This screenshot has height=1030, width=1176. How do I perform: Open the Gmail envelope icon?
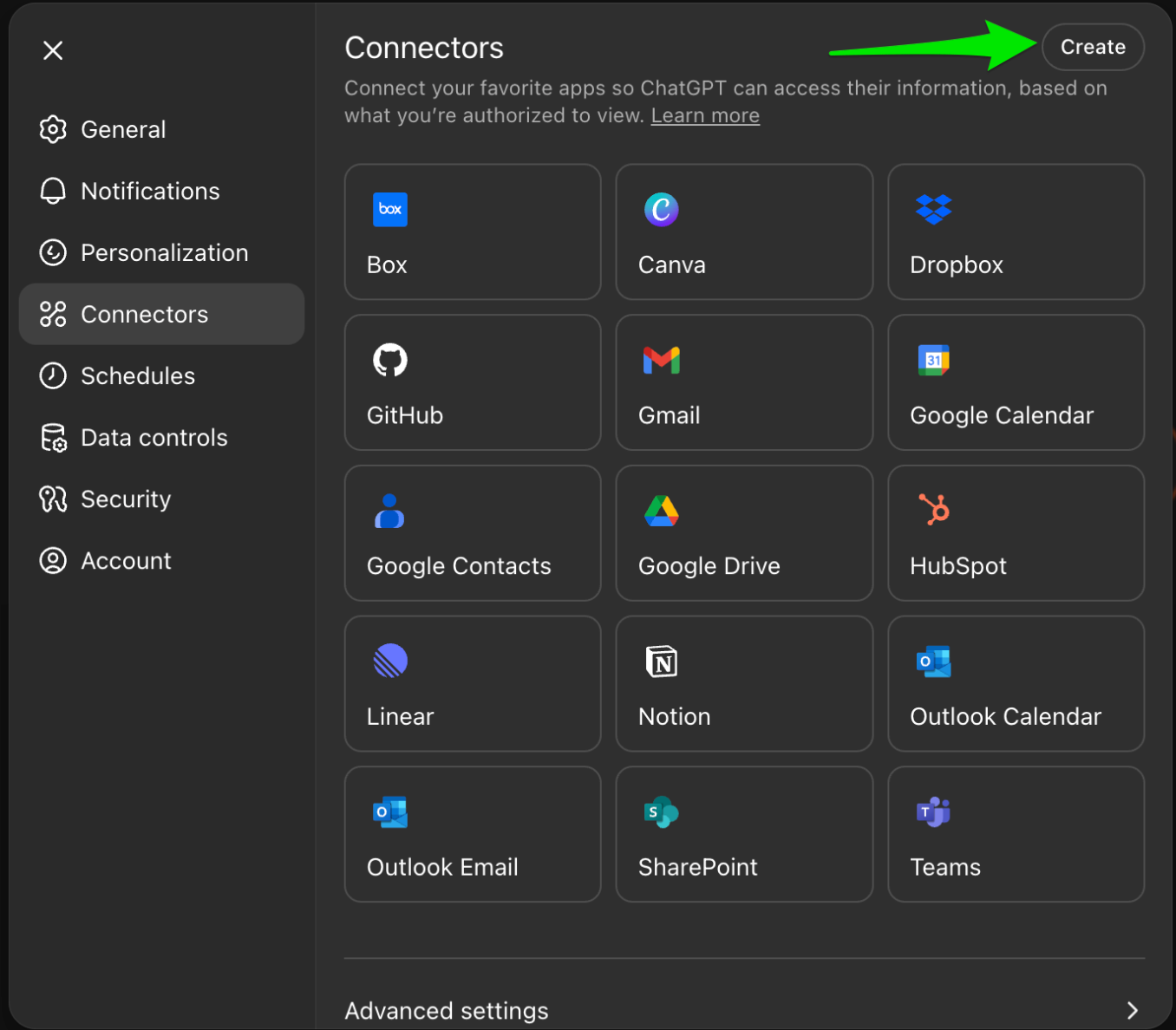pyautogui.click(x=661, y=360)
